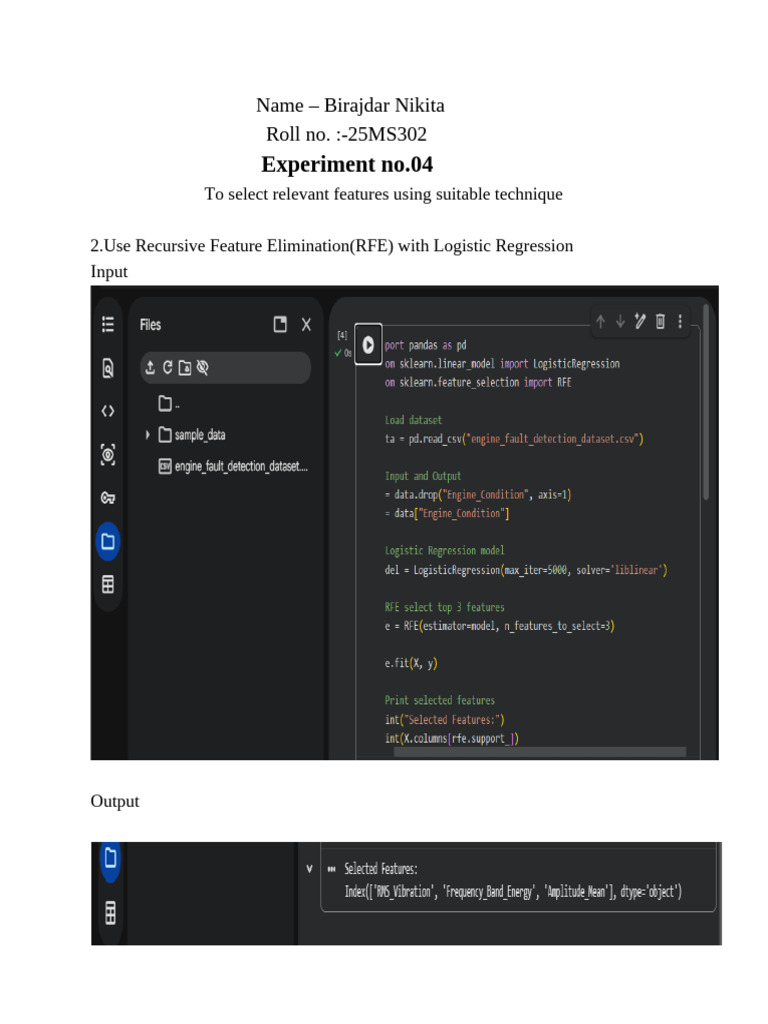Click the pd.read_csv code line
The width and height of the screenshot is (768, 1024).
pos(514,439)
